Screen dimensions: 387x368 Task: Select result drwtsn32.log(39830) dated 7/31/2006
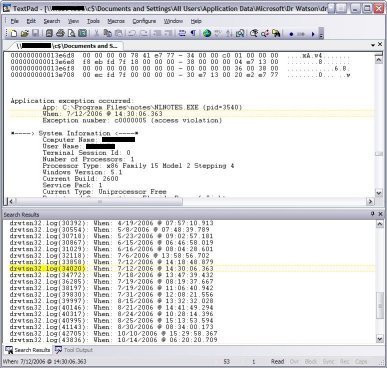[x=111, y=294]
